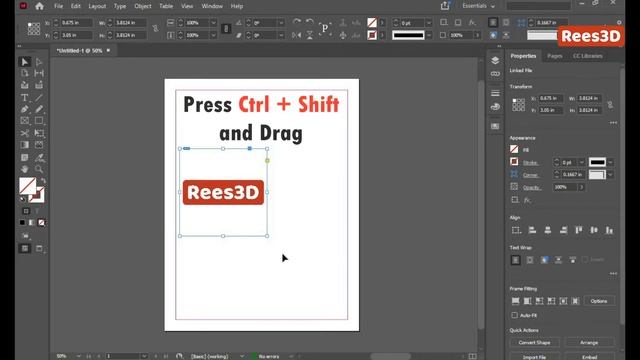The height and width of the screenshot is (360, 640).
Task: Expand the opacity slider arrow
Action: tap(581, 187)
